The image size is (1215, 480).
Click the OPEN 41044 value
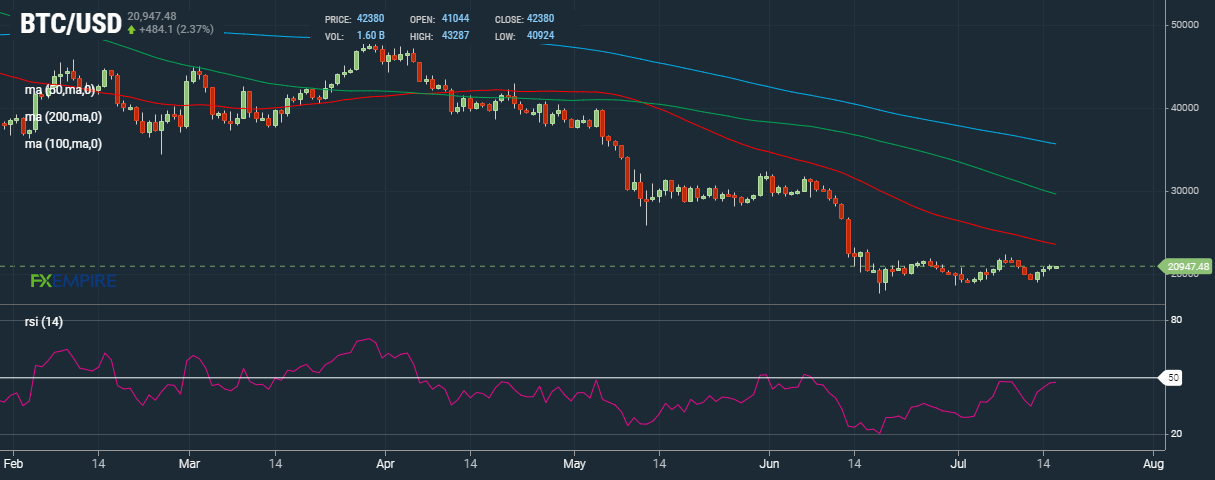[x=456, y=19]
